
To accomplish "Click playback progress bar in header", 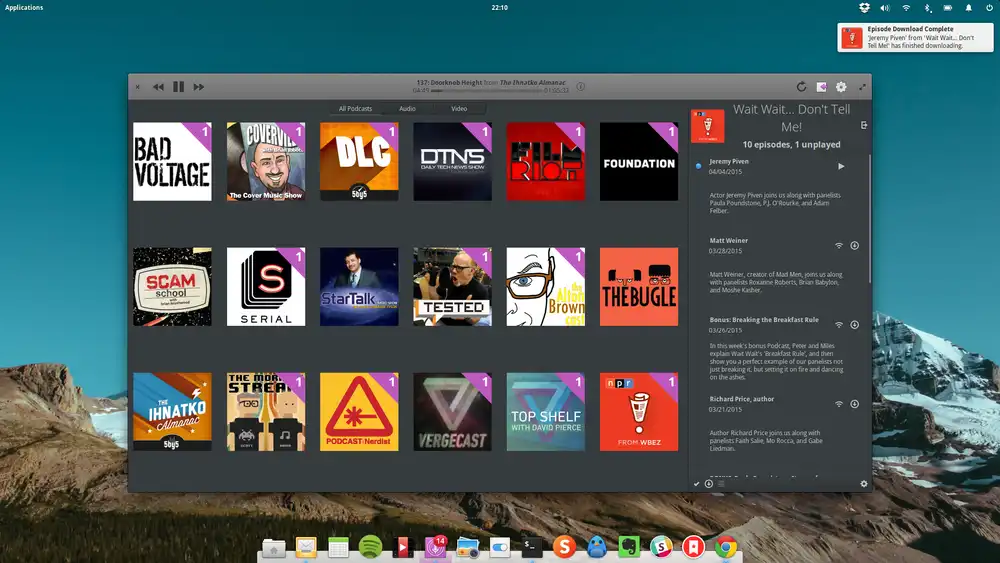I will 488,91.
